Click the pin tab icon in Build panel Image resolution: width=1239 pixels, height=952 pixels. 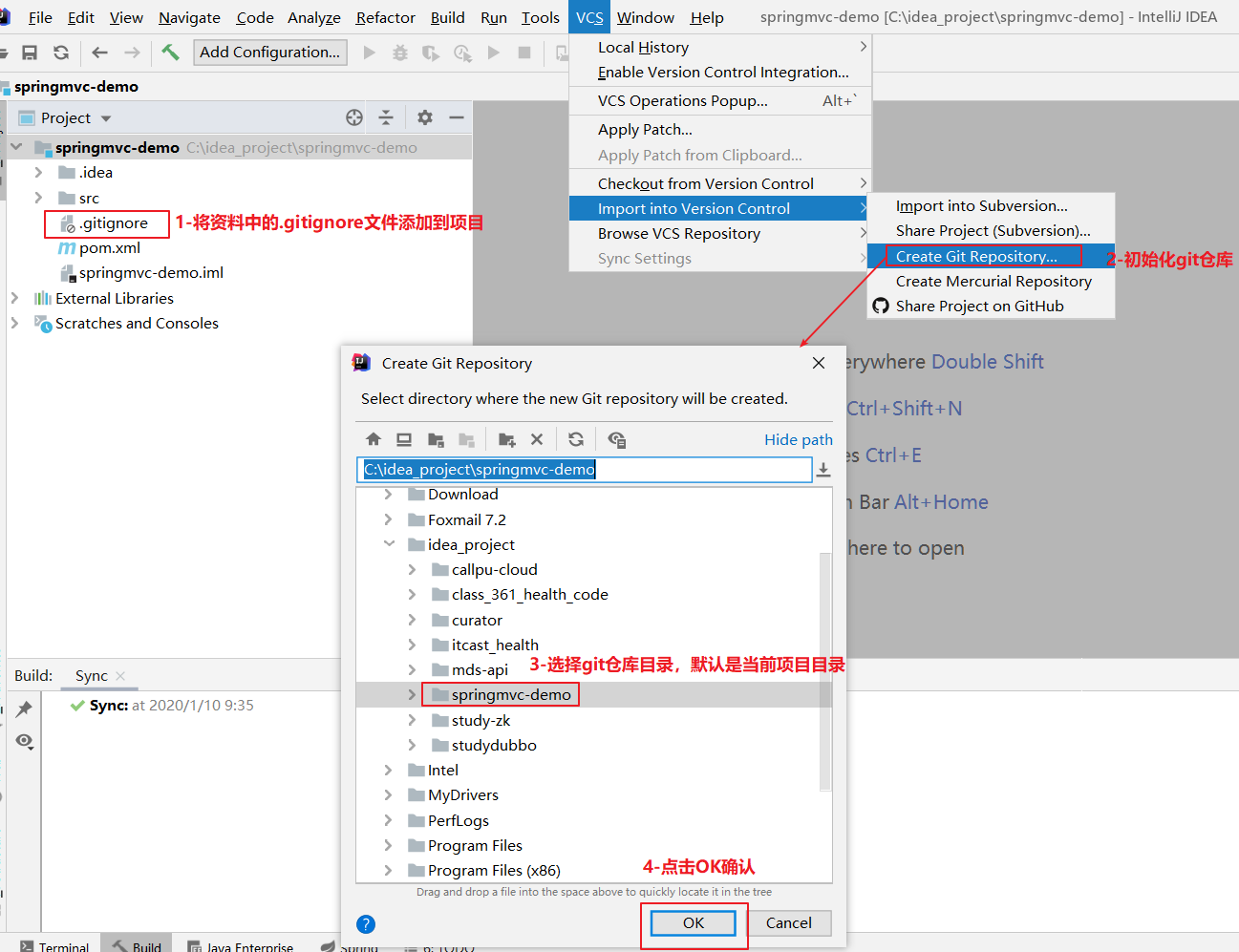24,709
